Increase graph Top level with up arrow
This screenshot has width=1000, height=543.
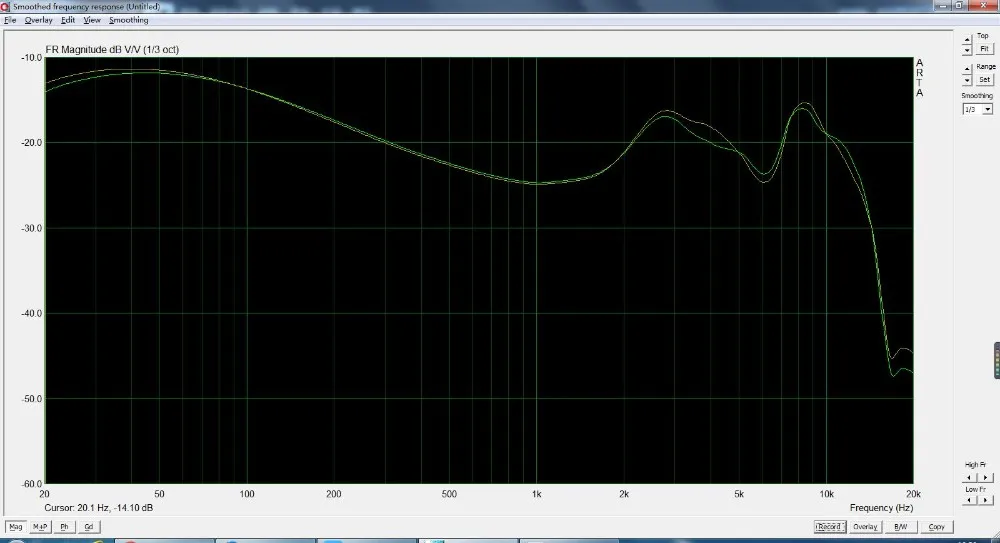(x=967, y=40)
